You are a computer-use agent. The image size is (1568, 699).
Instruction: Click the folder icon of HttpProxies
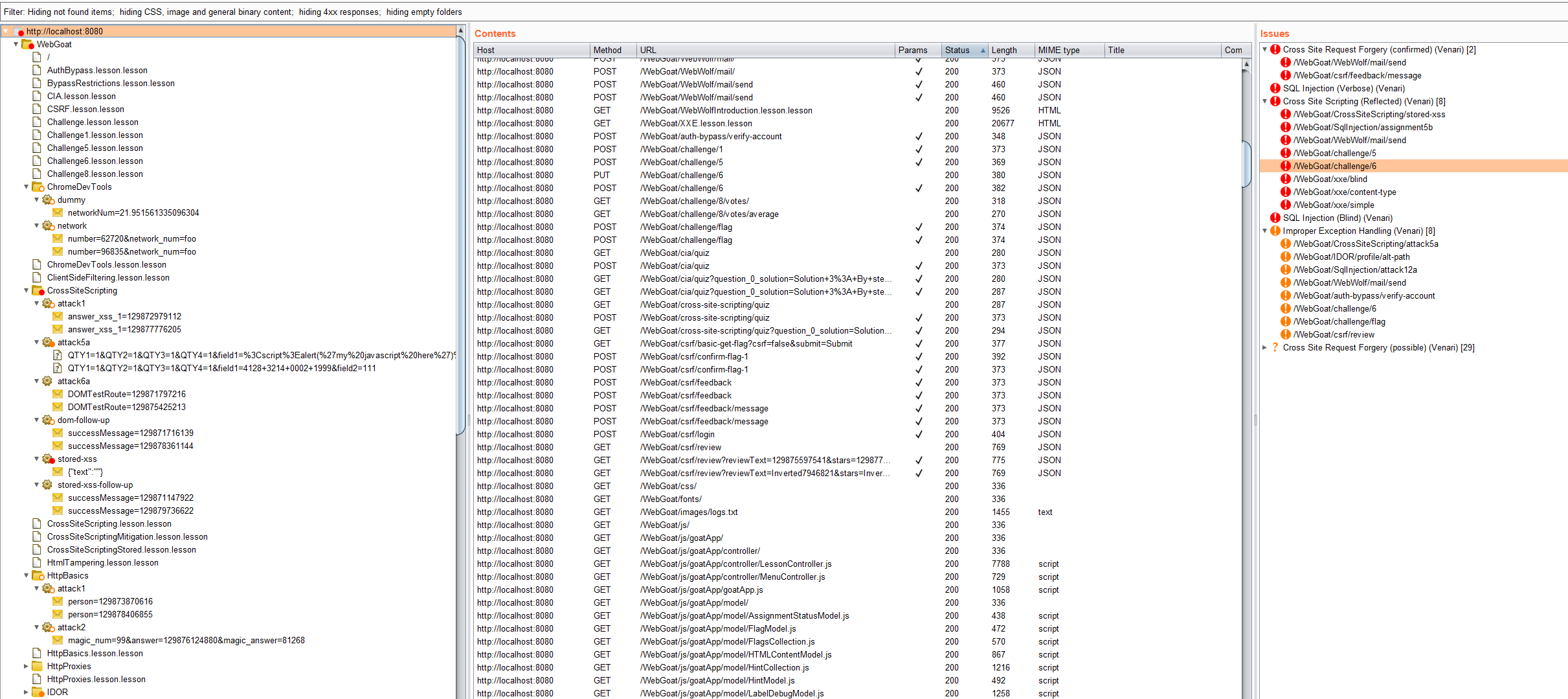tap(37, 666)
